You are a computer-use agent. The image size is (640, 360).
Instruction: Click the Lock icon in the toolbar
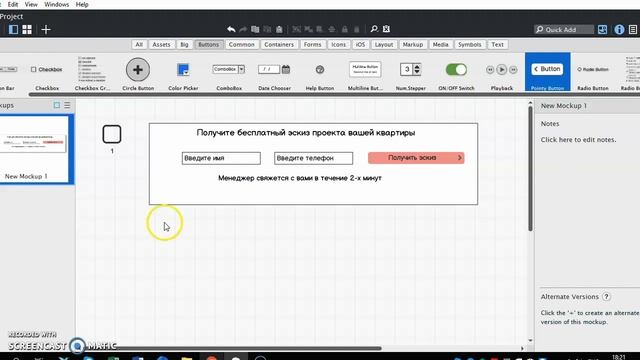[345, 29]
